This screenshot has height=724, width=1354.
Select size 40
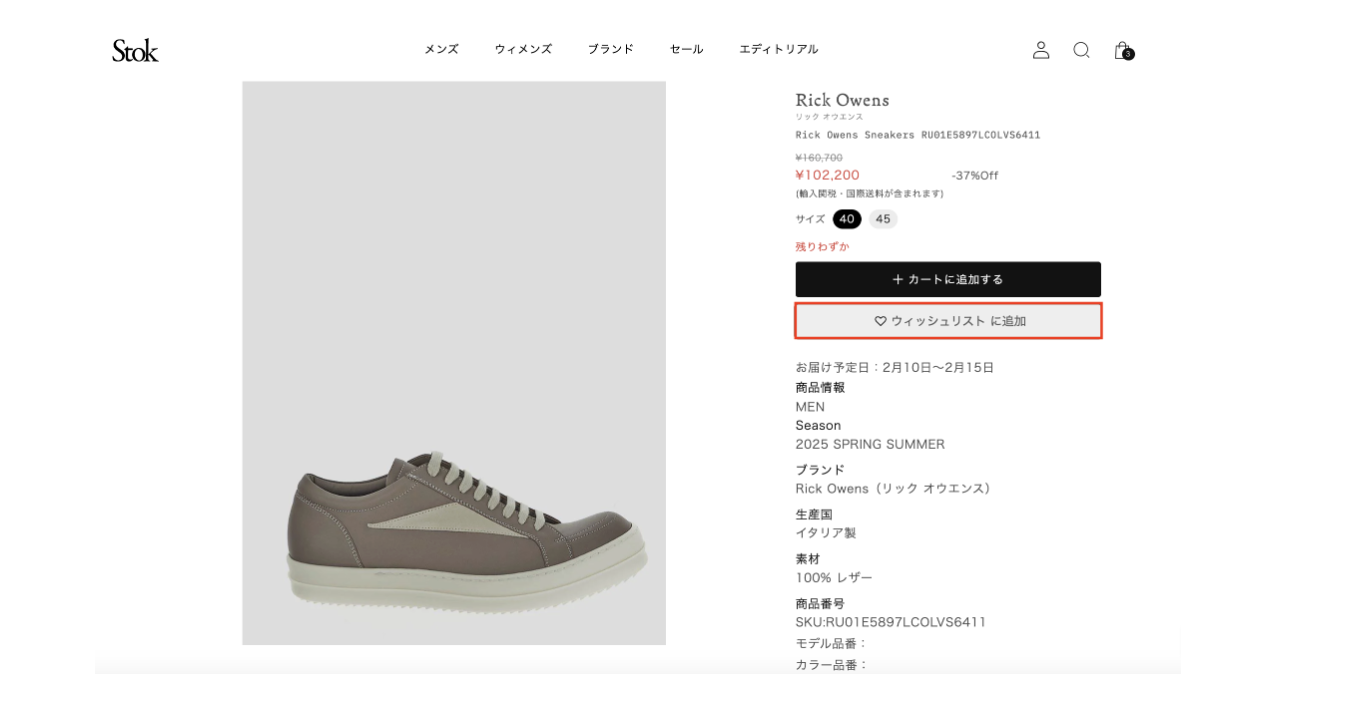pyautogui.click(x=847, y=219)
